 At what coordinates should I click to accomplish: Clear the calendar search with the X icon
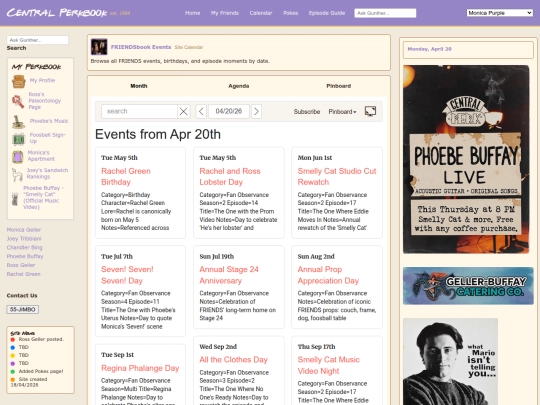pos(184,111)
